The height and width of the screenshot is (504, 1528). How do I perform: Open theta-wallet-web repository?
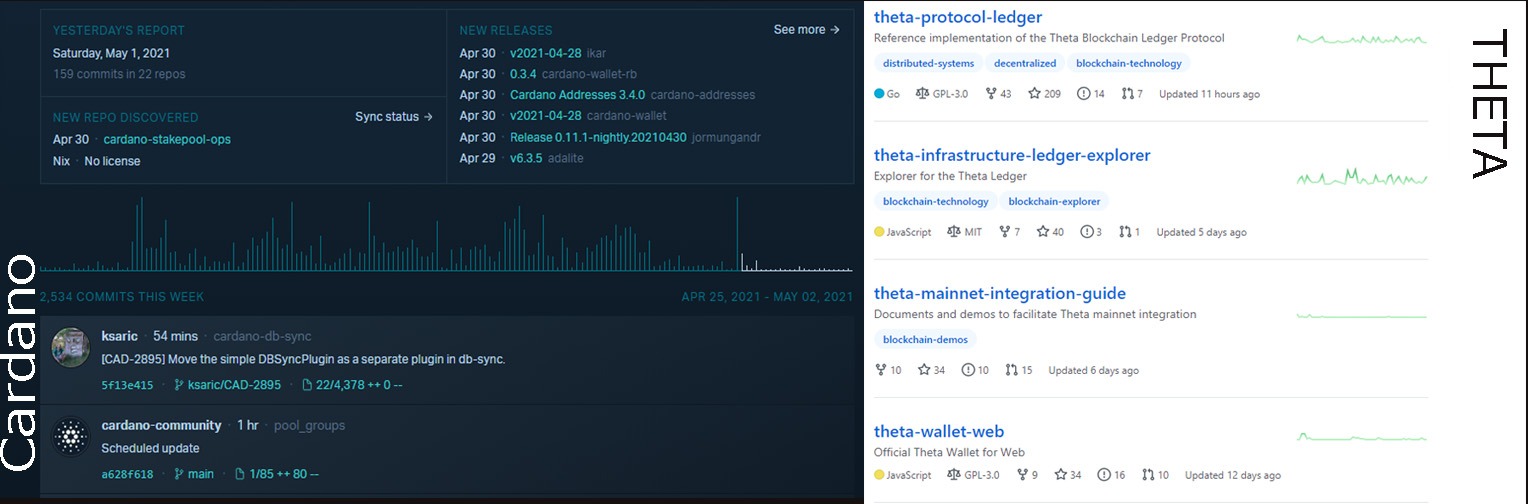click(x=939, y=431)
